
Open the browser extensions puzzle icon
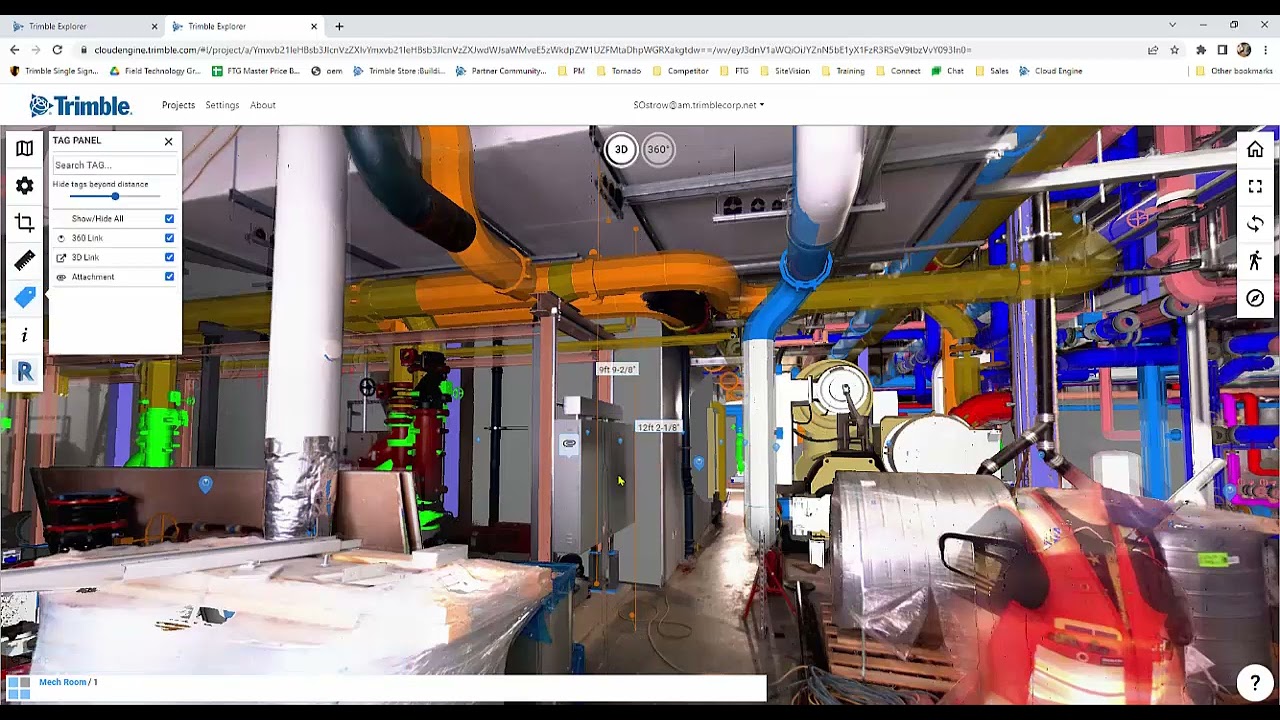pyautogui.click(x=1200, y=49)
